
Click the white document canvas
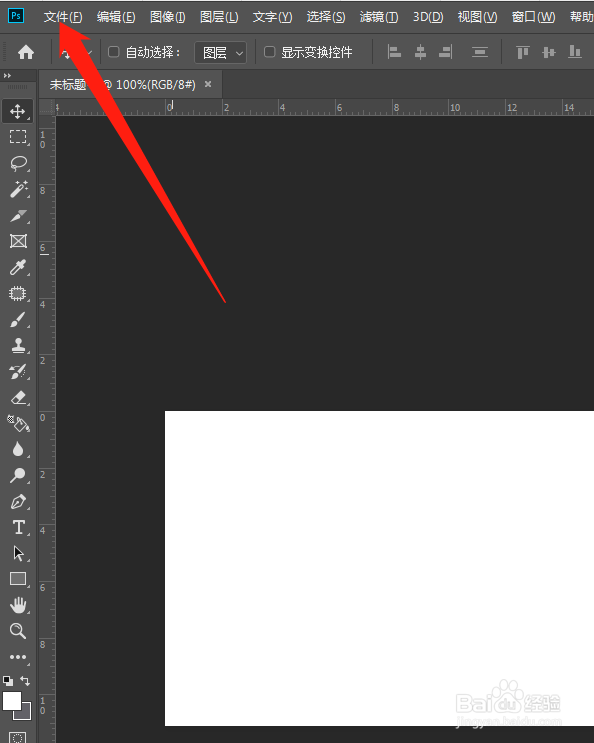coord(379,568)
